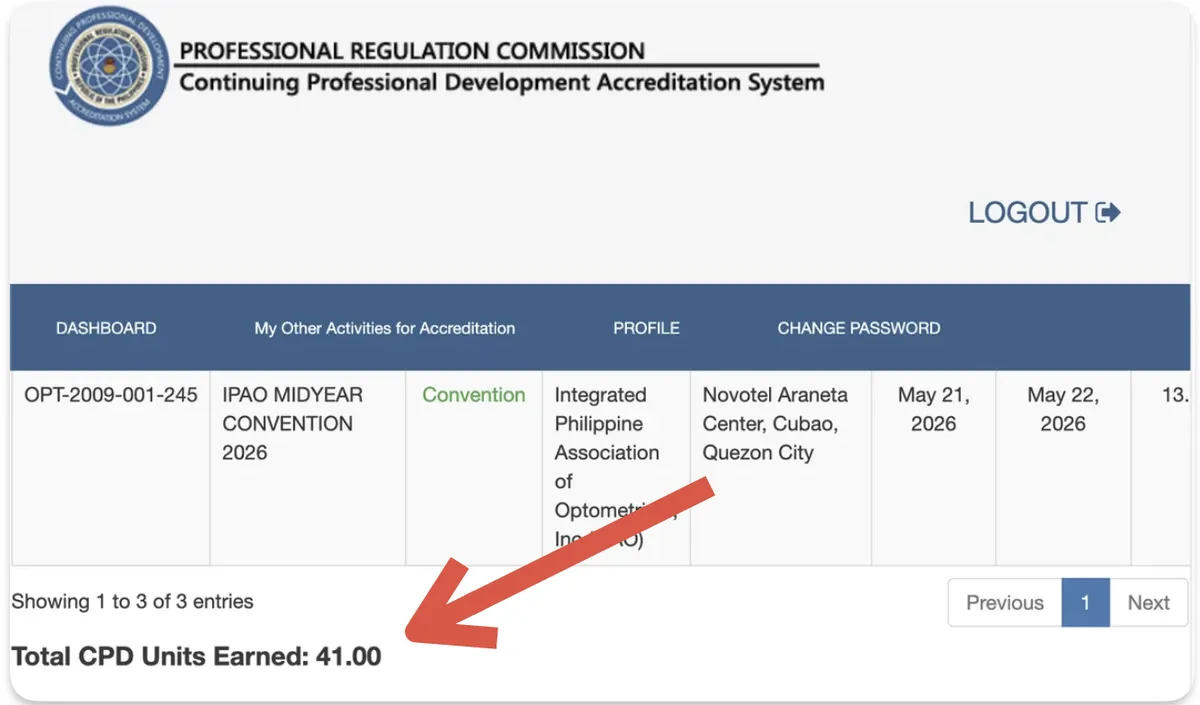Open My Other Activities for Accreditation
The height and width of the screenshot is (705, 1200).
coord(385,328)
